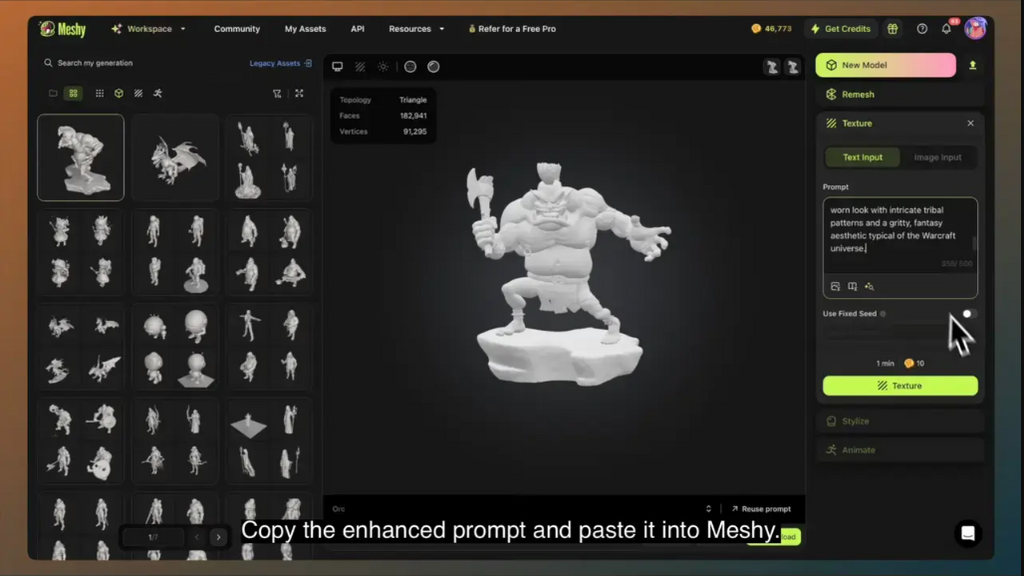This screenshot has width=1024, height=576.
Task: Expand the Stylize panel section
Action: 899,421
